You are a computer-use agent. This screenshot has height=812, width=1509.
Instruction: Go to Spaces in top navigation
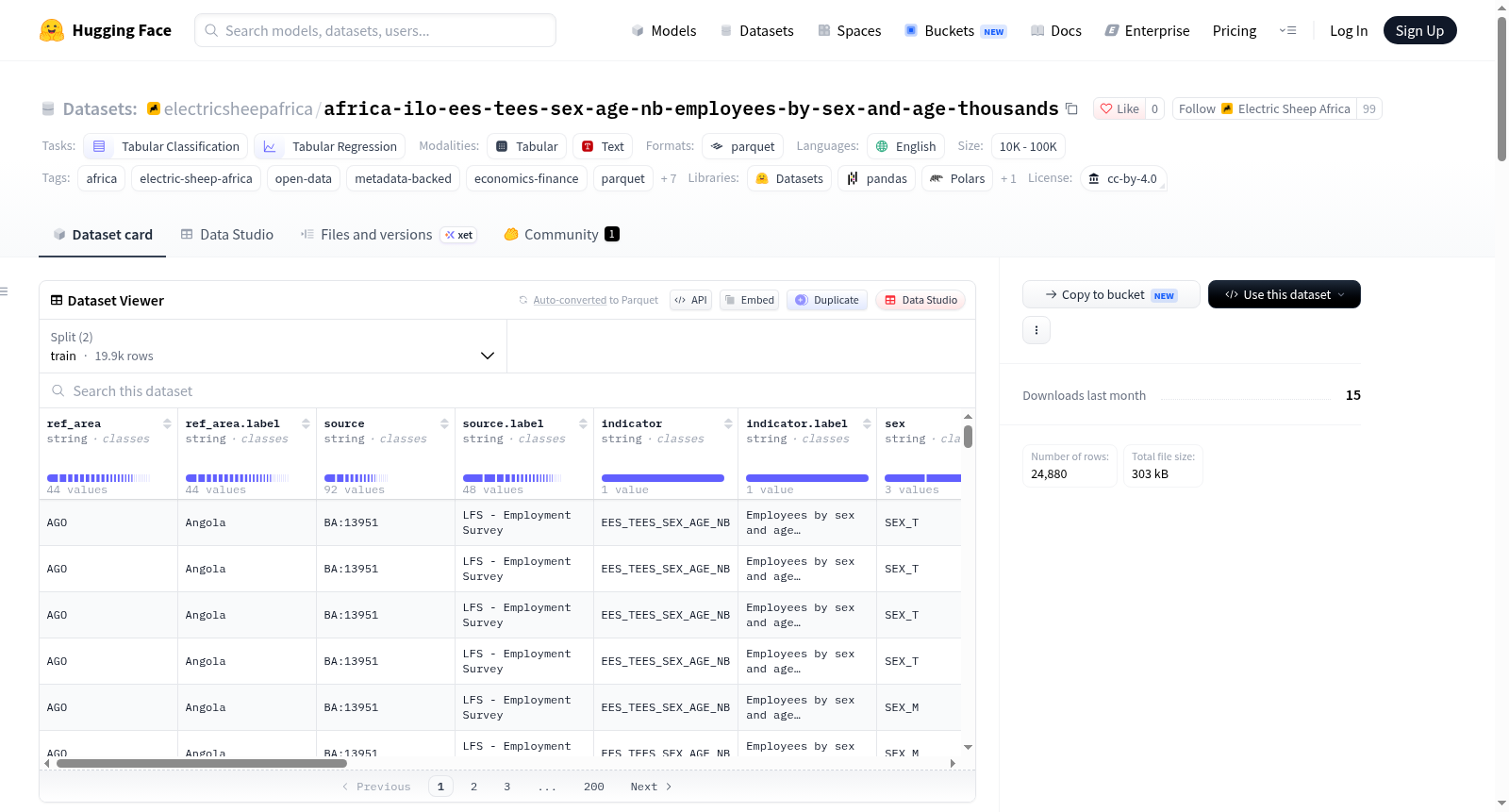pyautogui.click(x=849, y=30)
